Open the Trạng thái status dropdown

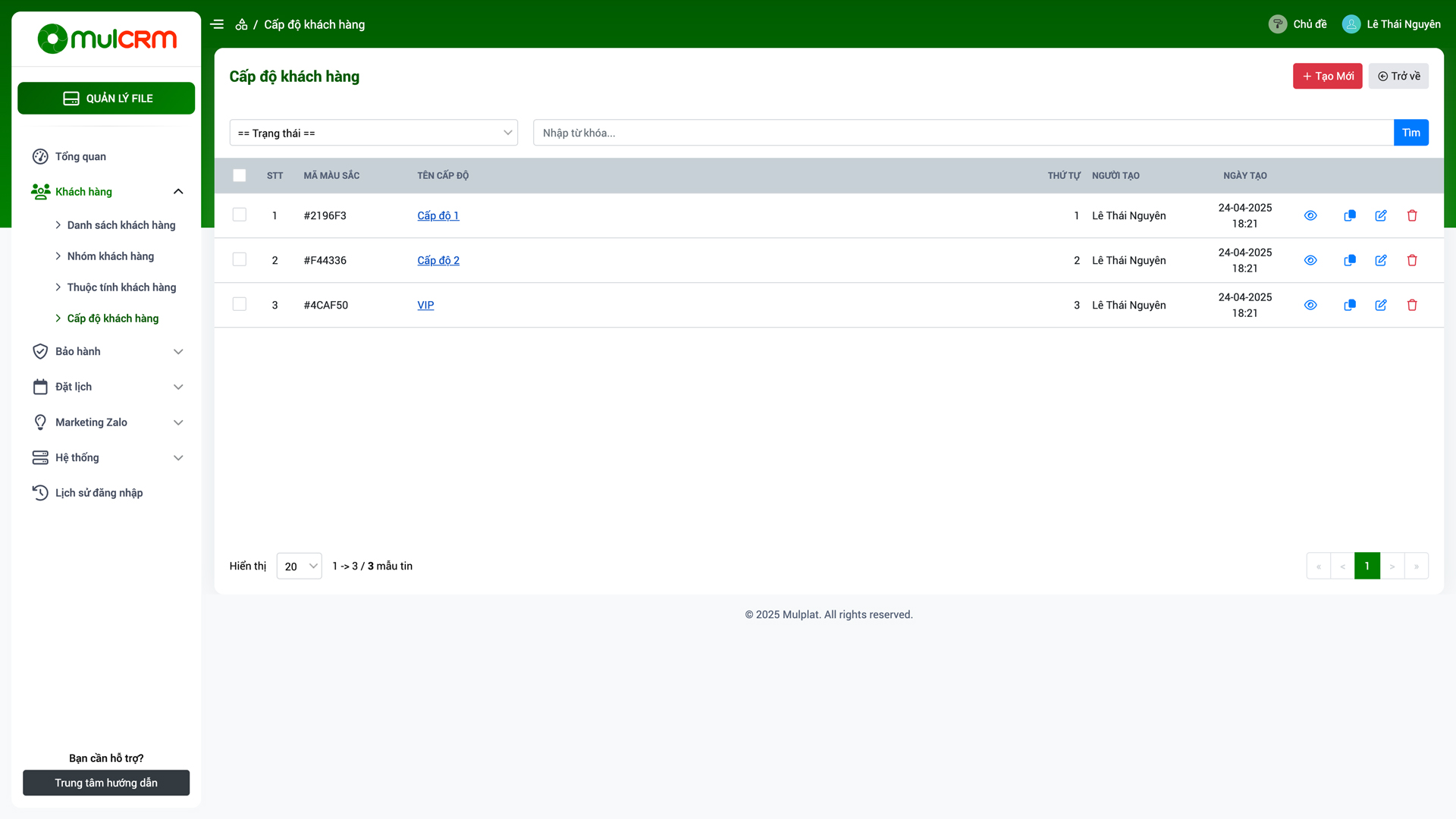tap(373, 133)
